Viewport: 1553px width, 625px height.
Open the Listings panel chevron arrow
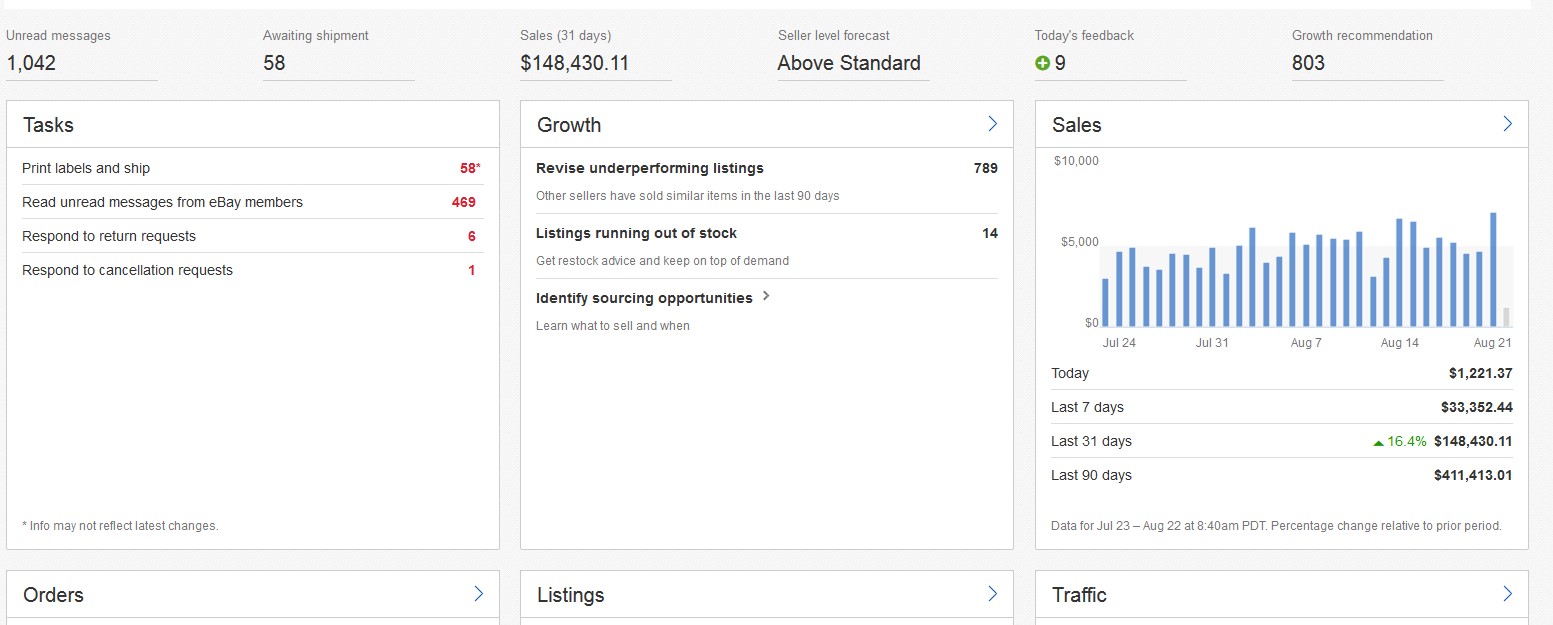[x=992, y=594]
